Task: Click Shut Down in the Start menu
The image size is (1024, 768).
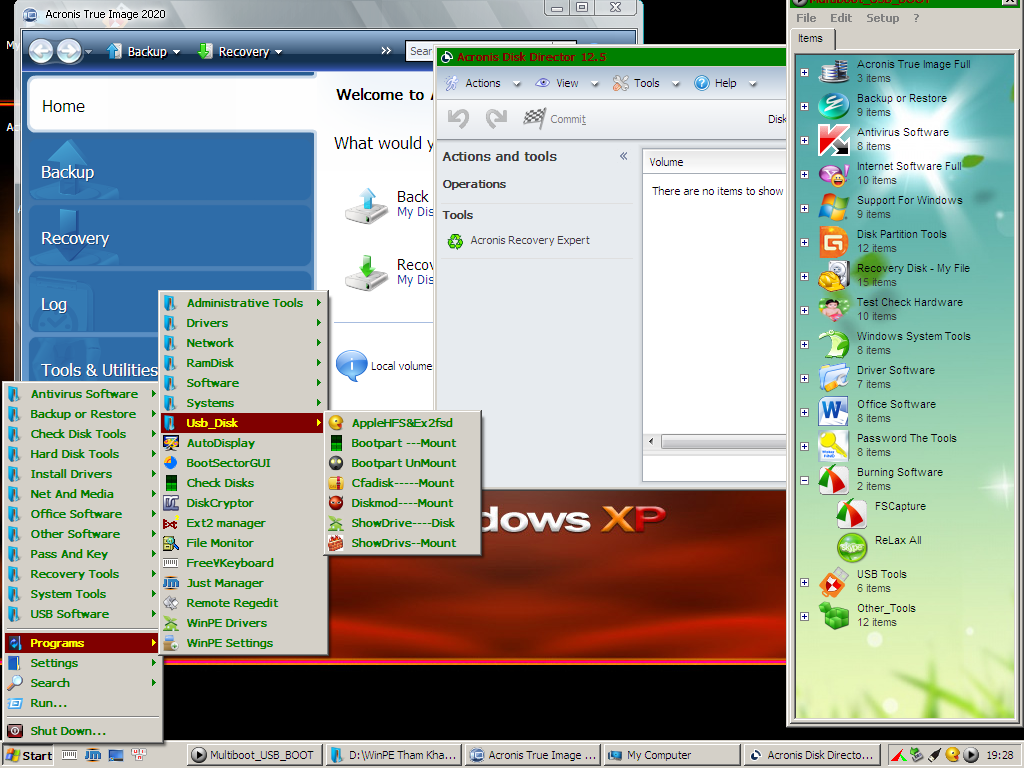Action: [82, 731]
